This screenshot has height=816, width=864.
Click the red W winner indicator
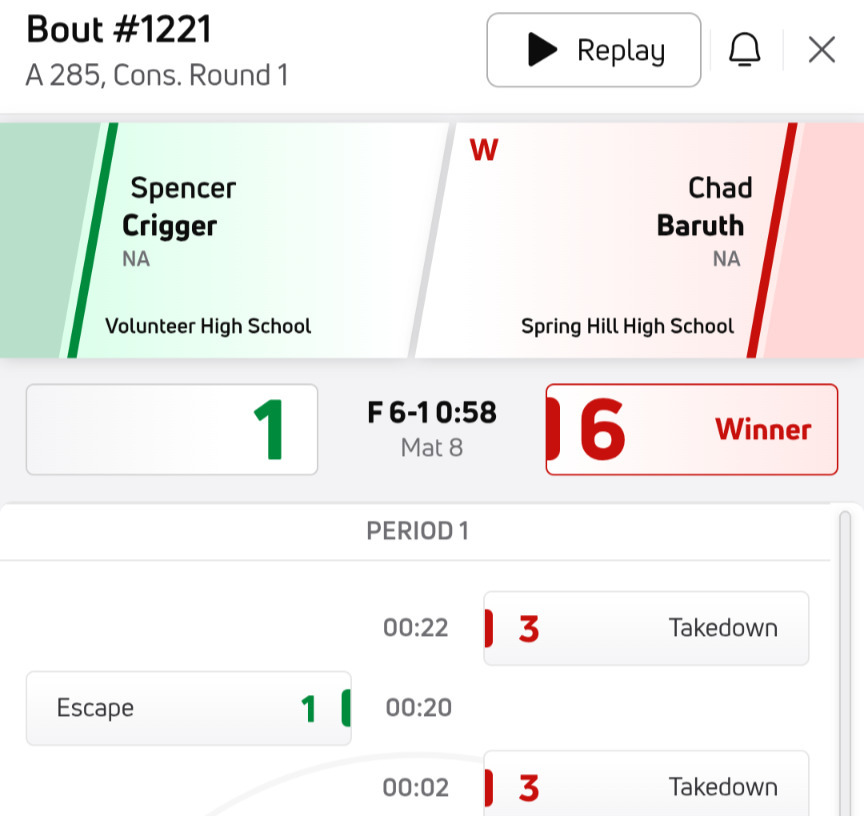484,150
